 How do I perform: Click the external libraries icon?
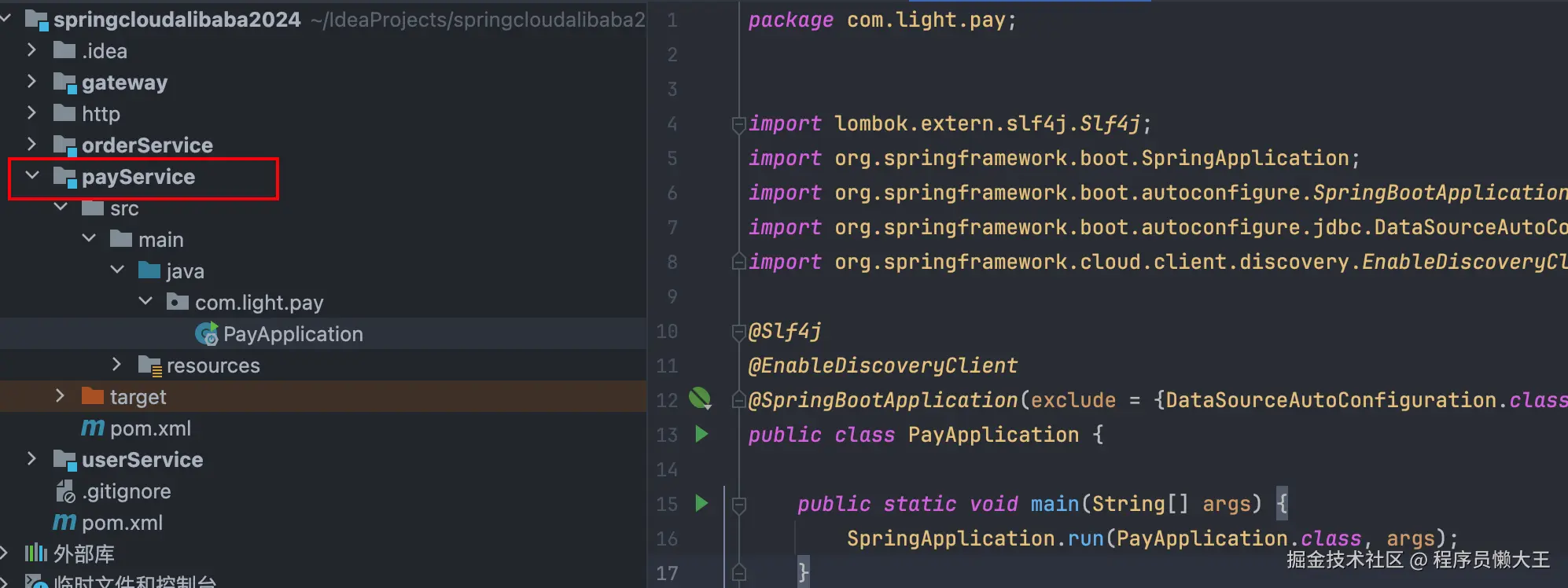click(36, 553)
